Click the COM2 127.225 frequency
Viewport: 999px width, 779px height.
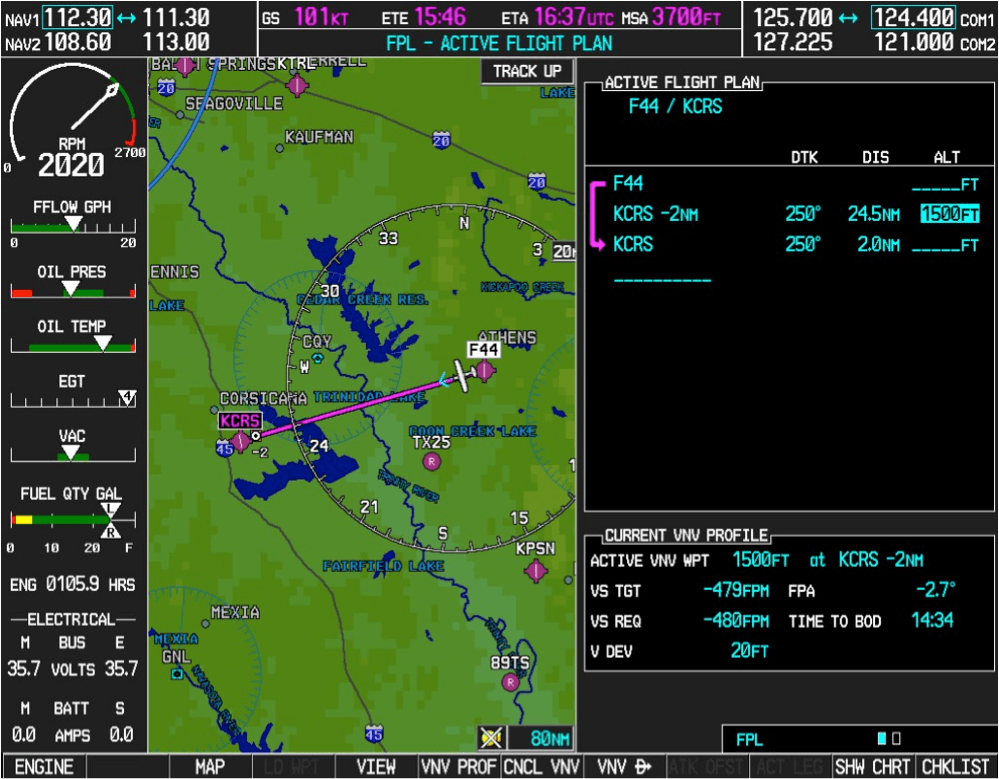tap(793, 43)
